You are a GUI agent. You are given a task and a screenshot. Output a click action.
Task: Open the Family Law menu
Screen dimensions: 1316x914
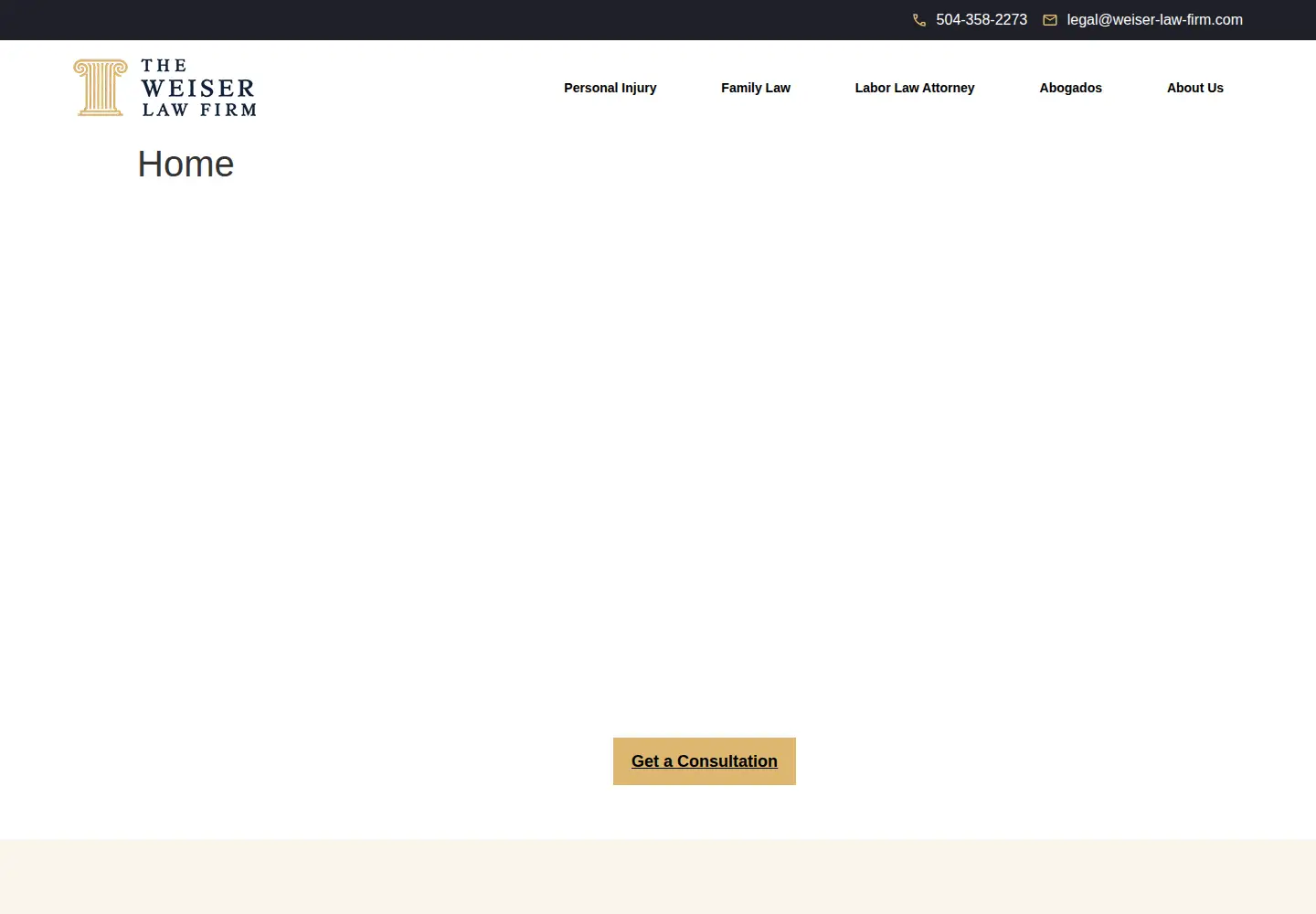click(x=756, y=88)
